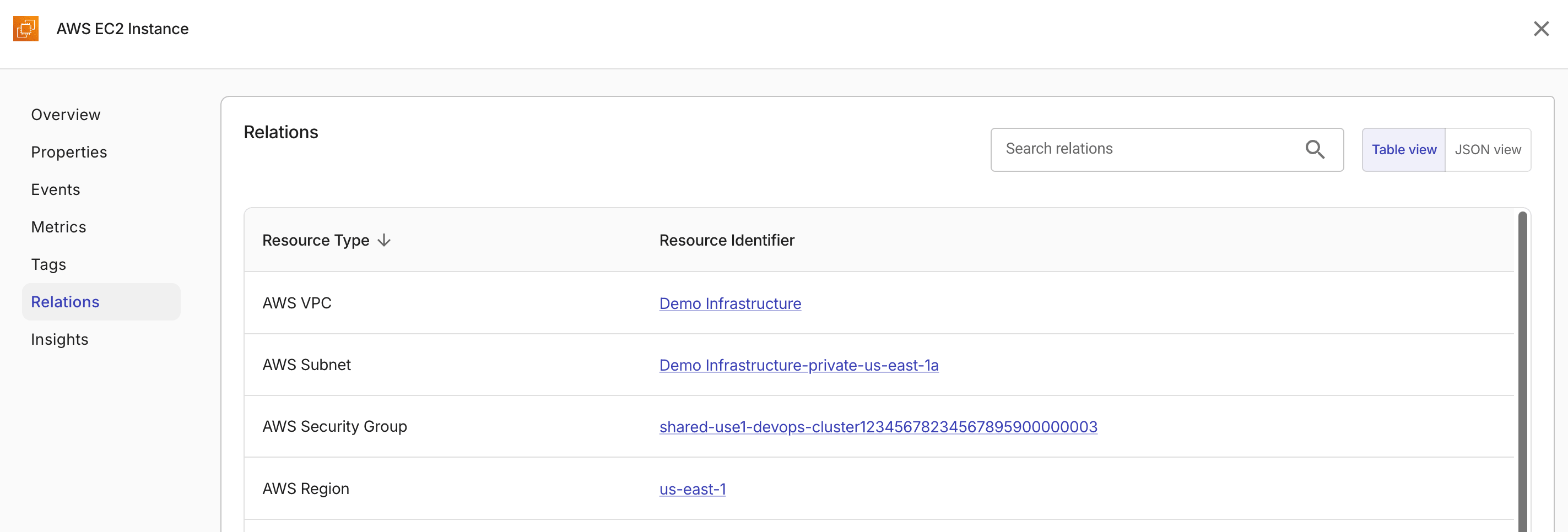Go to Properties in sidebar

69,152
